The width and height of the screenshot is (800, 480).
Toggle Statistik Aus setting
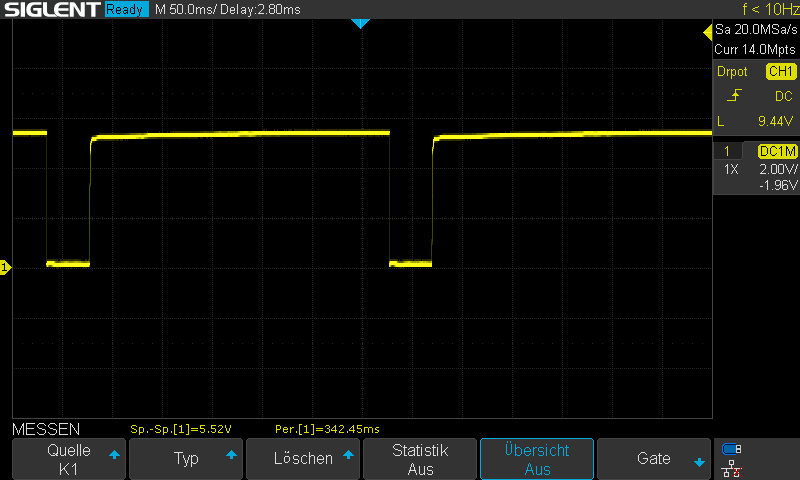420,459
